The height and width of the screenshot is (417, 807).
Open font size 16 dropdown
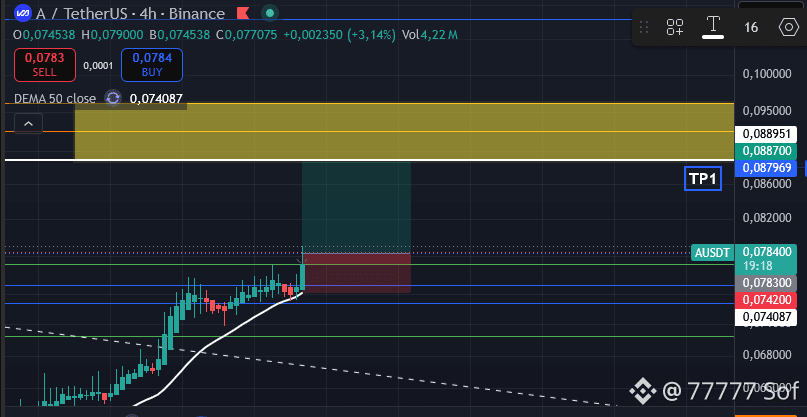[x=751, y=27]
